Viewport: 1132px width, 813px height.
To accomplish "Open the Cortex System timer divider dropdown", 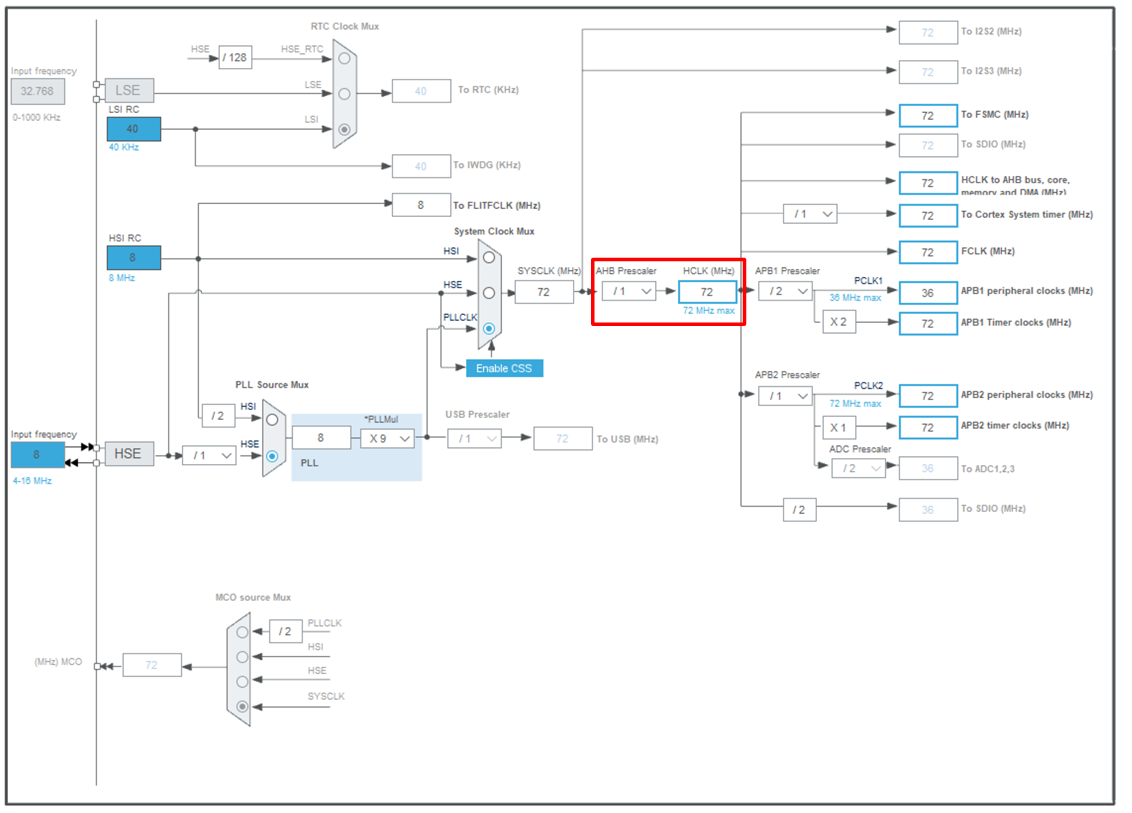I will (810, 214).
